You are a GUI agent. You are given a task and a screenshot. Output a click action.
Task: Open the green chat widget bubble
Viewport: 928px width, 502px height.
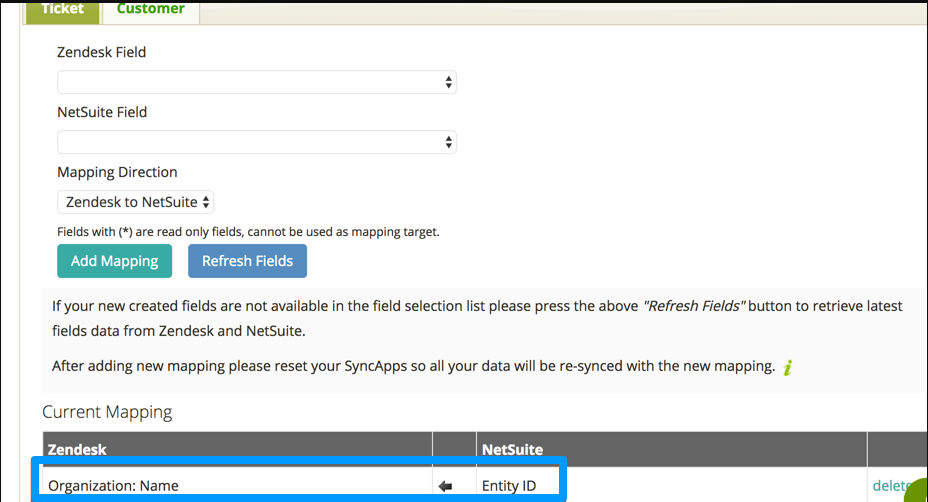(917, 492)
